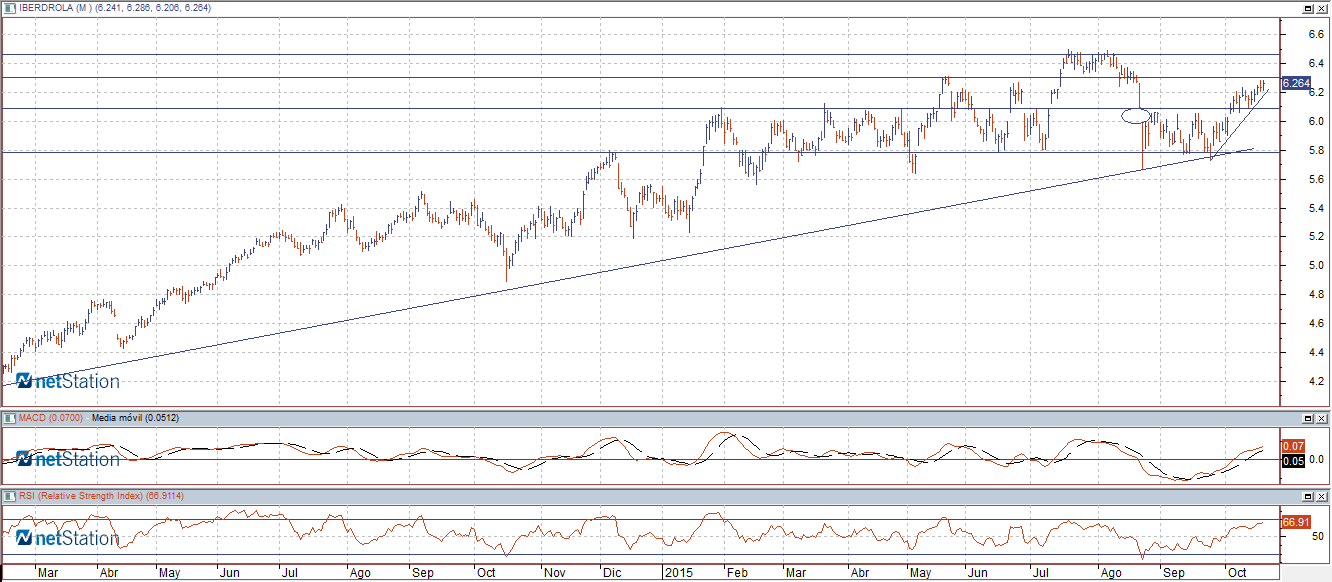The width and height of the screenshot is (1332, 582).
Task: Close the MACD indicator panel
Action: click(x=1321, y=417)
